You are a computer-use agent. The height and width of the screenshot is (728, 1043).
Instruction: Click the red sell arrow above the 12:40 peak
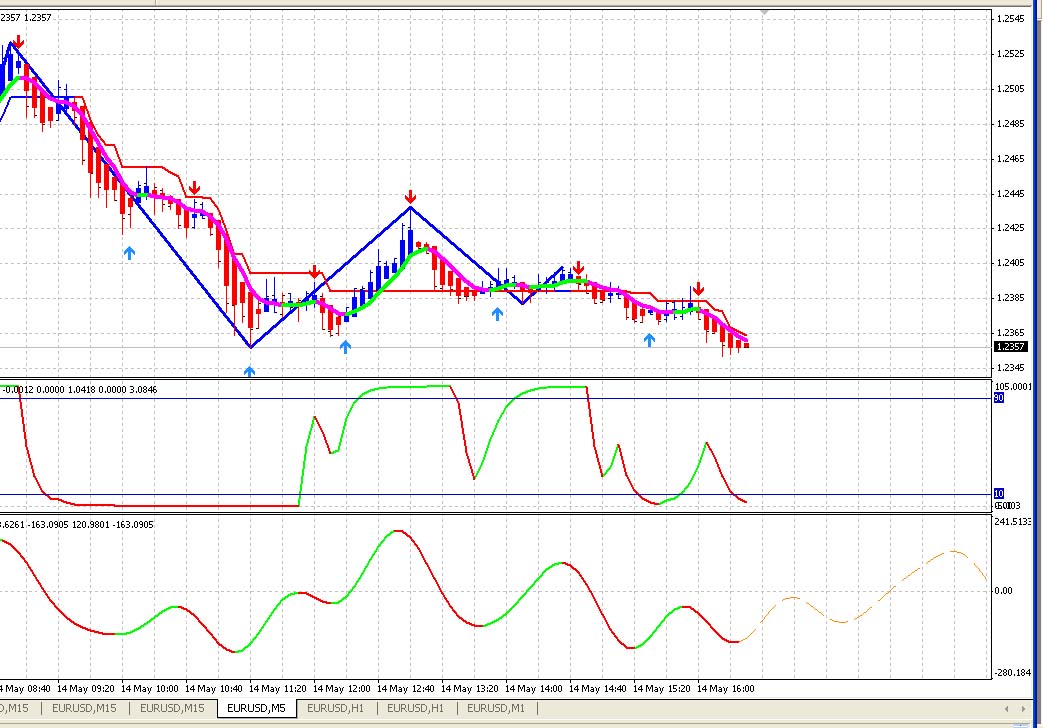click(410, 197)
